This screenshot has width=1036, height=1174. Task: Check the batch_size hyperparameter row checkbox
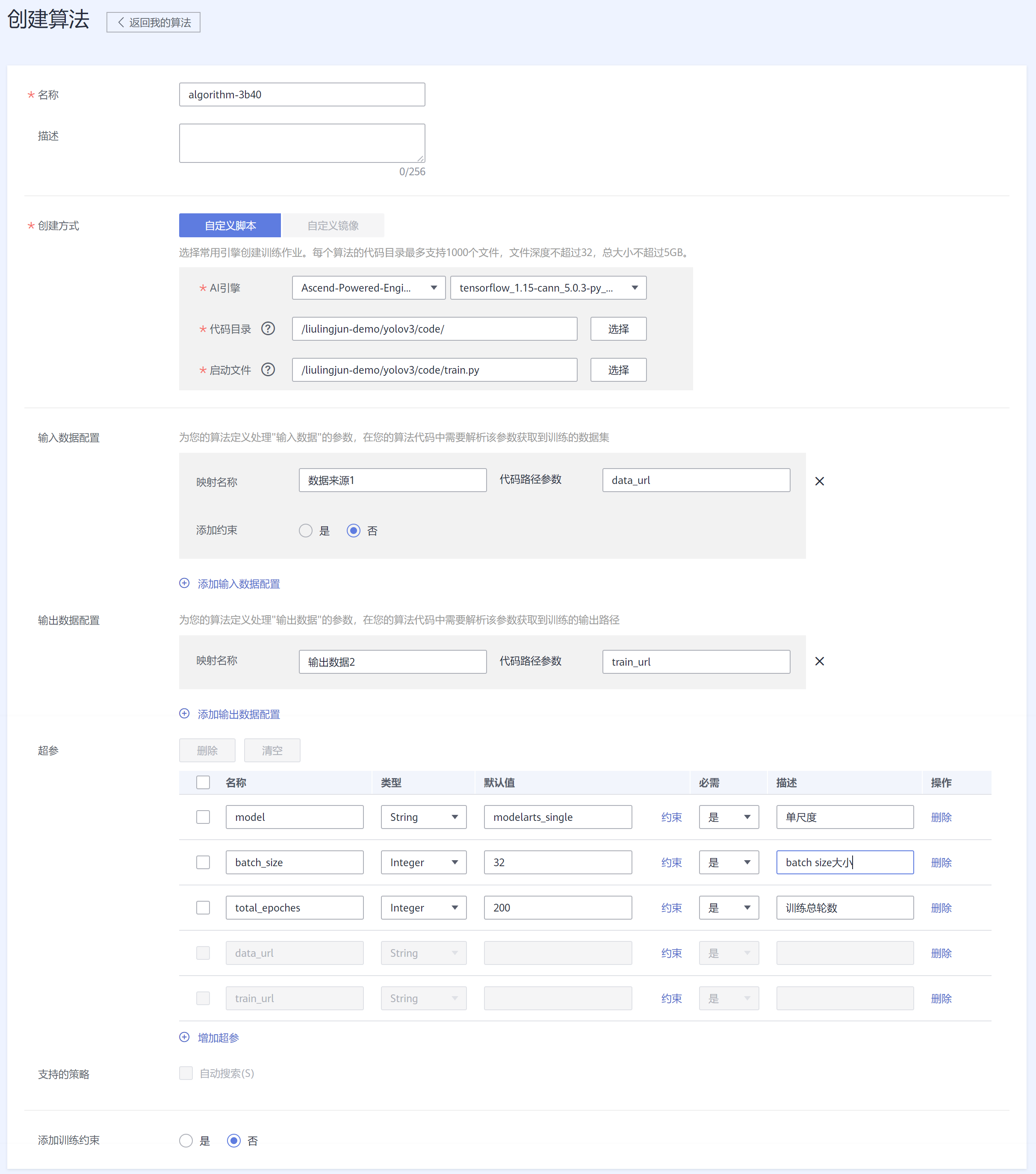click(x=203, y=862)
